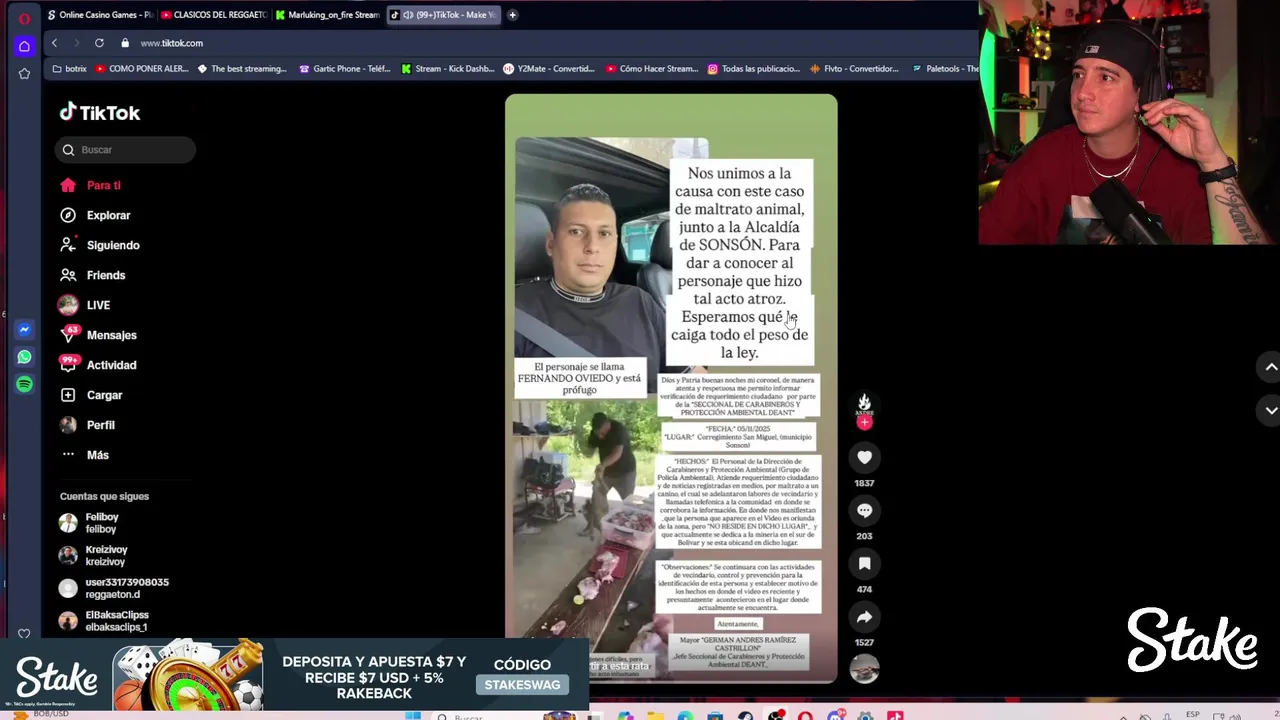
Task: Open Mensajes inbox
Action: [x=97, y=335]
